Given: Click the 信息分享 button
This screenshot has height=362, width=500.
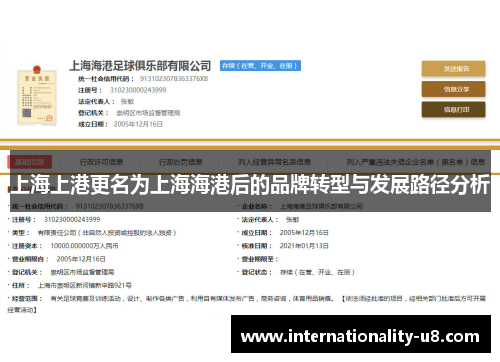Looking at the screenshot, I should (x=453, y=89).
